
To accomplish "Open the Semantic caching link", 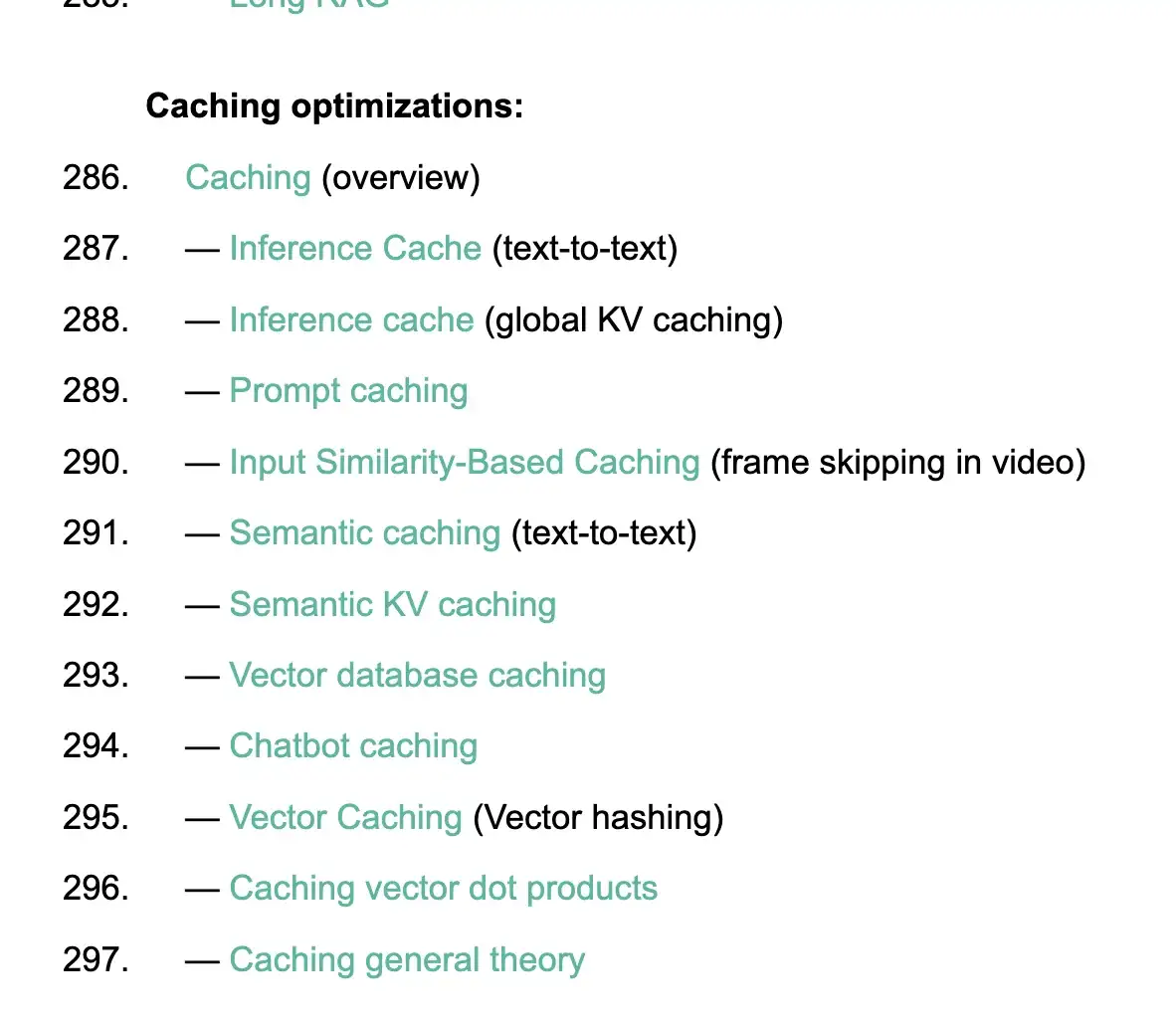I will click(364, 533).
